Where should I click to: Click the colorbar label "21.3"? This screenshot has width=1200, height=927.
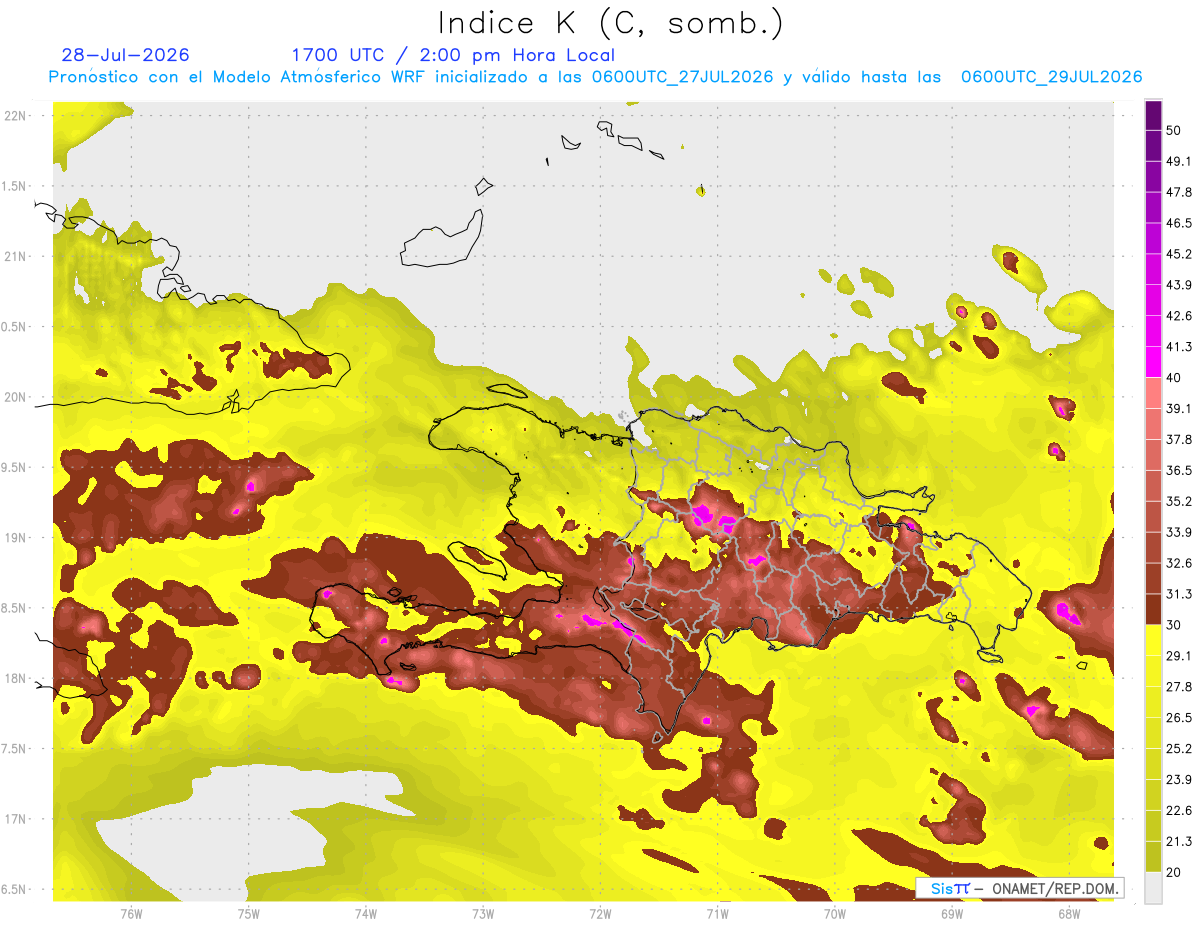pyautogui.click(x=1178, y=841)
